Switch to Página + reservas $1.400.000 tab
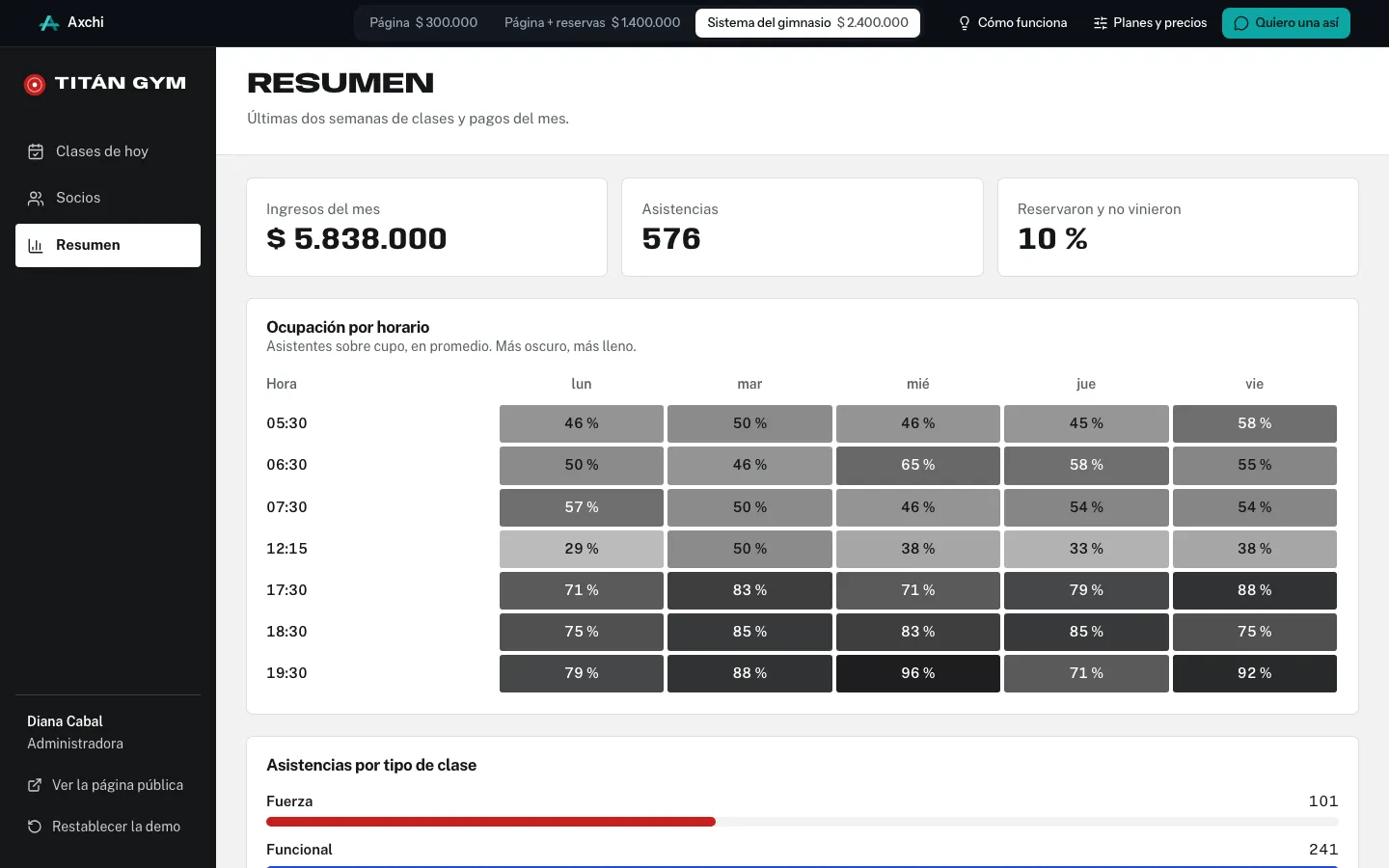 point(592,23)
